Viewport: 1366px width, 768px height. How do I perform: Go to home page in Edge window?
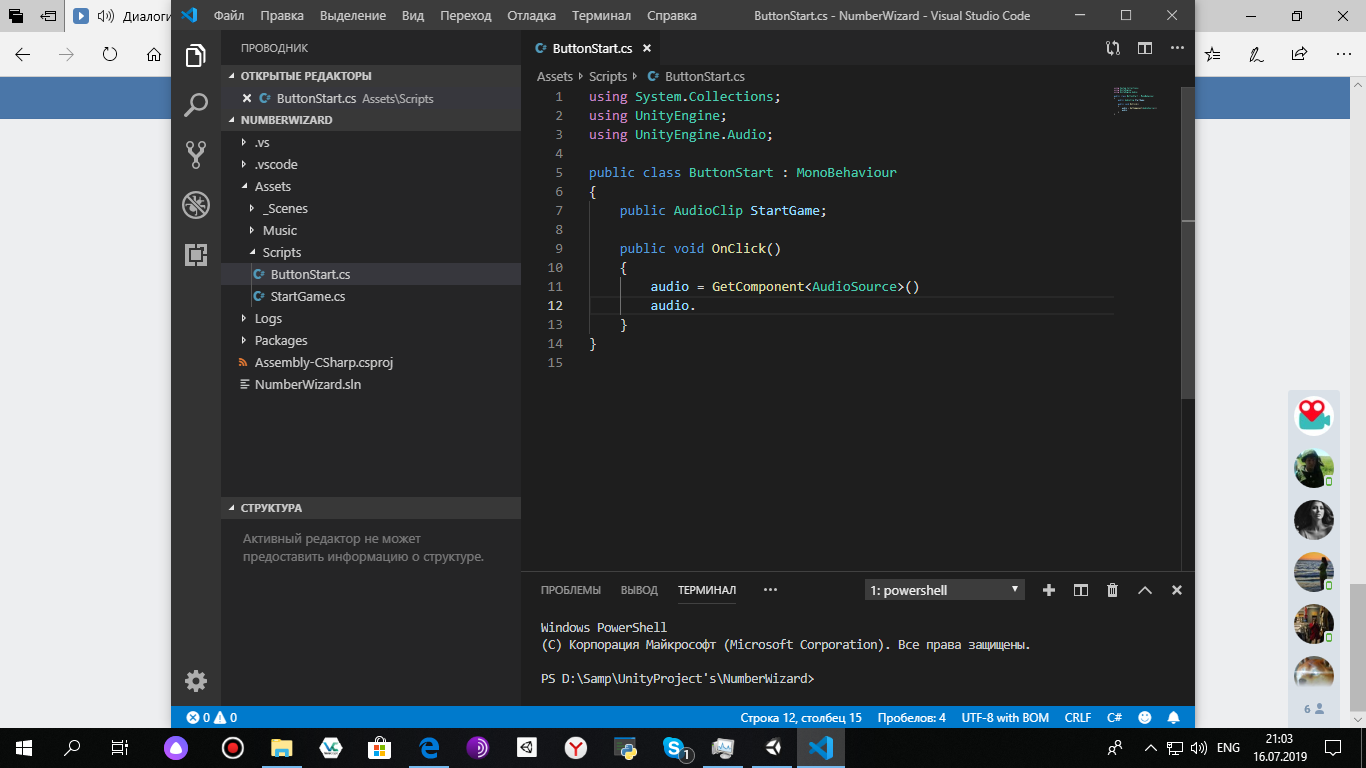pyautogui.click(x=154, y=54)
